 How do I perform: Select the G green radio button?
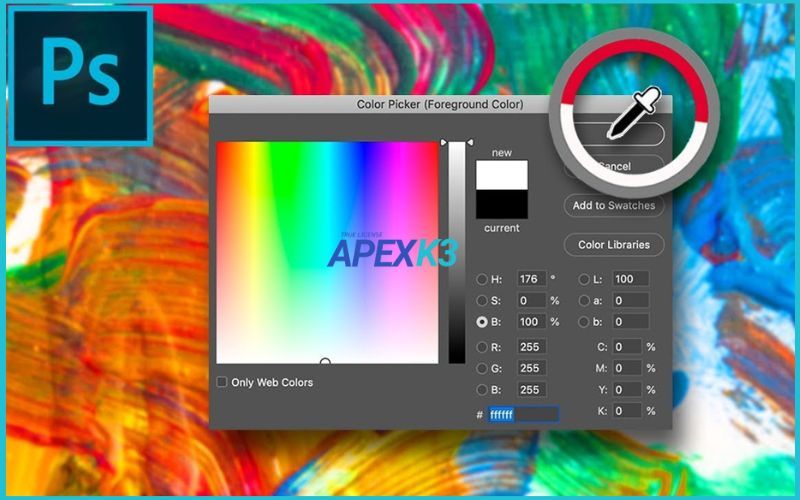tap(482, 368)
